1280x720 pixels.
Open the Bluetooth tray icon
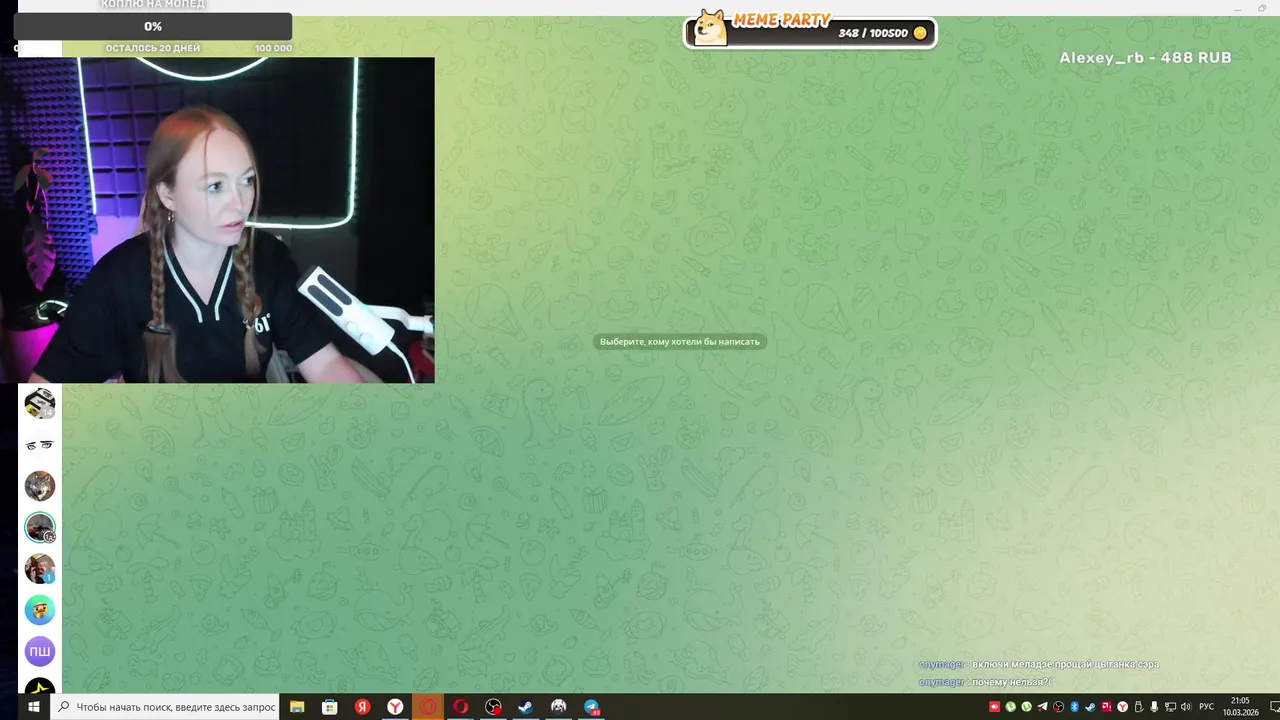click(x=1074, y=707)
